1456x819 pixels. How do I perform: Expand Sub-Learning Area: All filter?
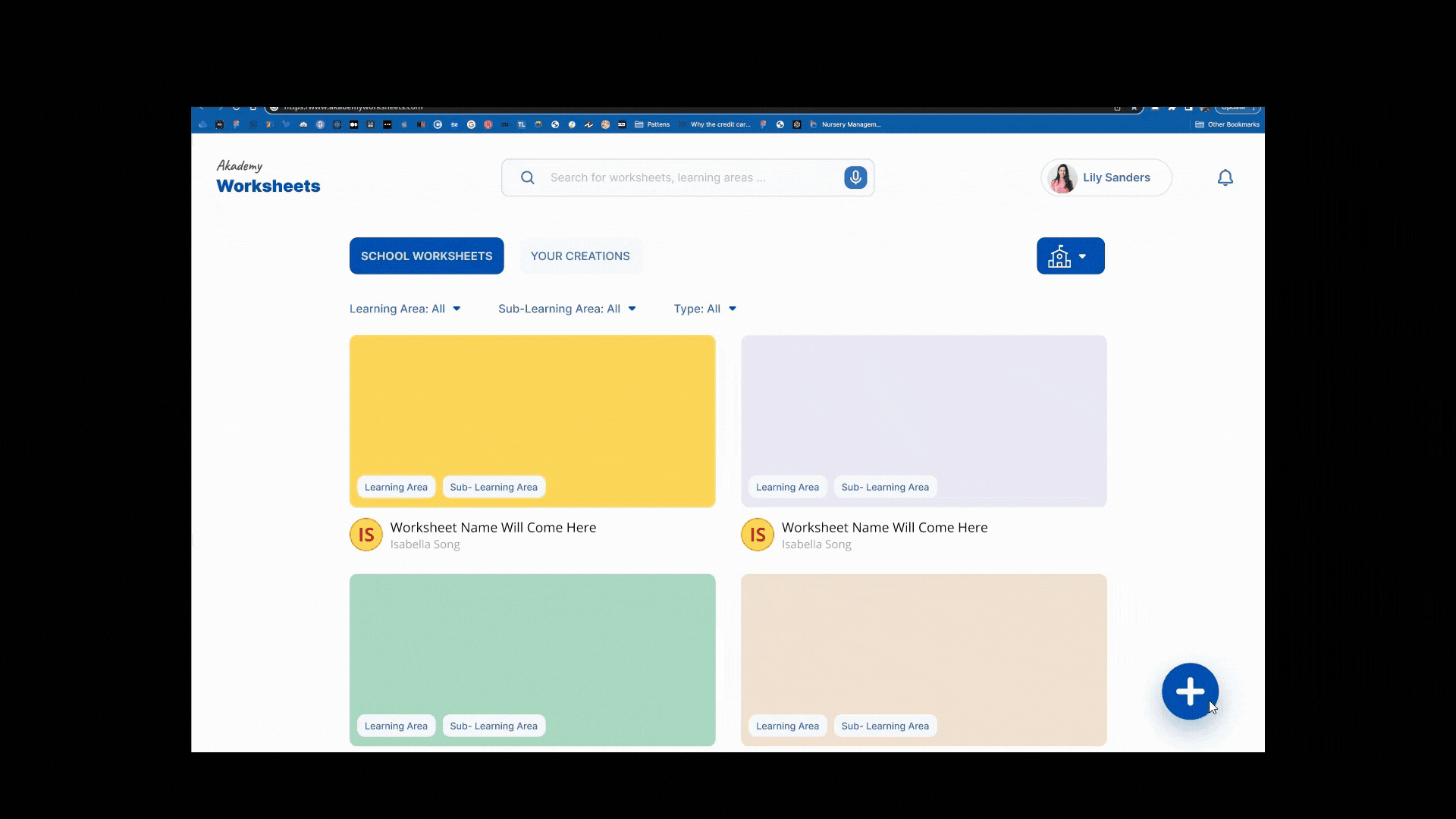[x=566, y=309]
